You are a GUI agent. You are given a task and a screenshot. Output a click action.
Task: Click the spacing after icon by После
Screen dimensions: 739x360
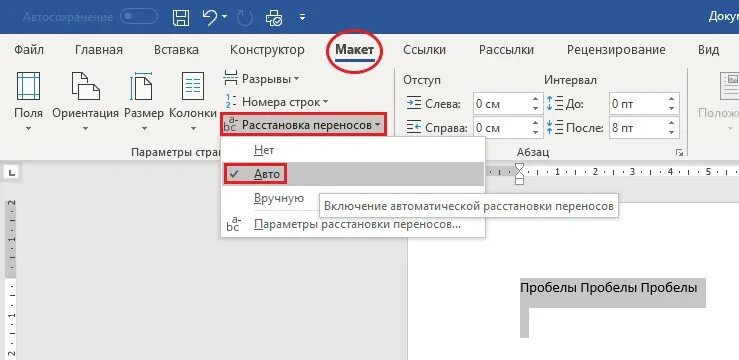pos(554,127)
